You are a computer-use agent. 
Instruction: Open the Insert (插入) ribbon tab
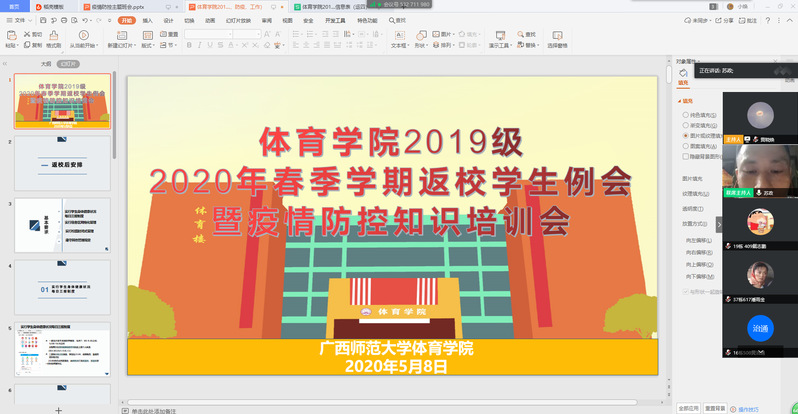coord(148,20)
